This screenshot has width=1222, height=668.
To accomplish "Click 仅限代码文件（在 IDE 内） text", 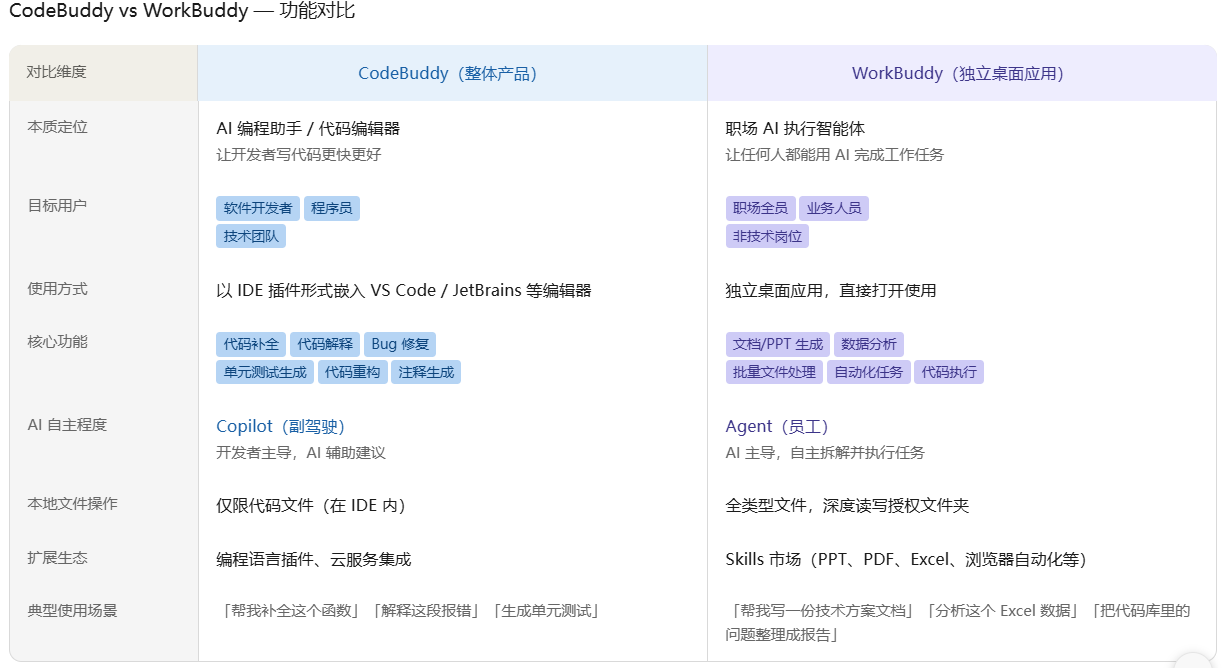I will coord(312,505).
